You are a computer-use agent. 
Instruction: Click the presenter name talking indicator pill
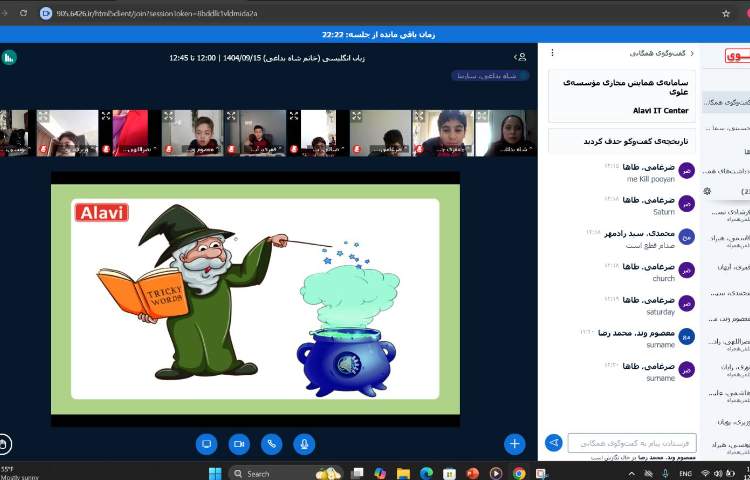point(490,75)
